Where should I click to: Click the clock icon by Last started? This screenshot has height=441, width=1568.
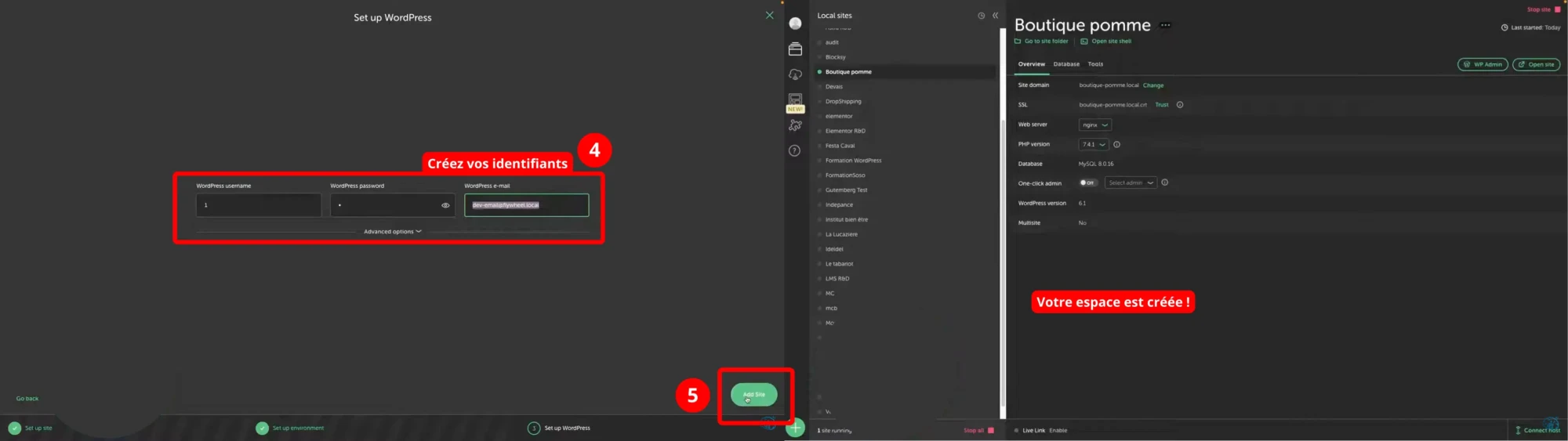pos(1504,27)
